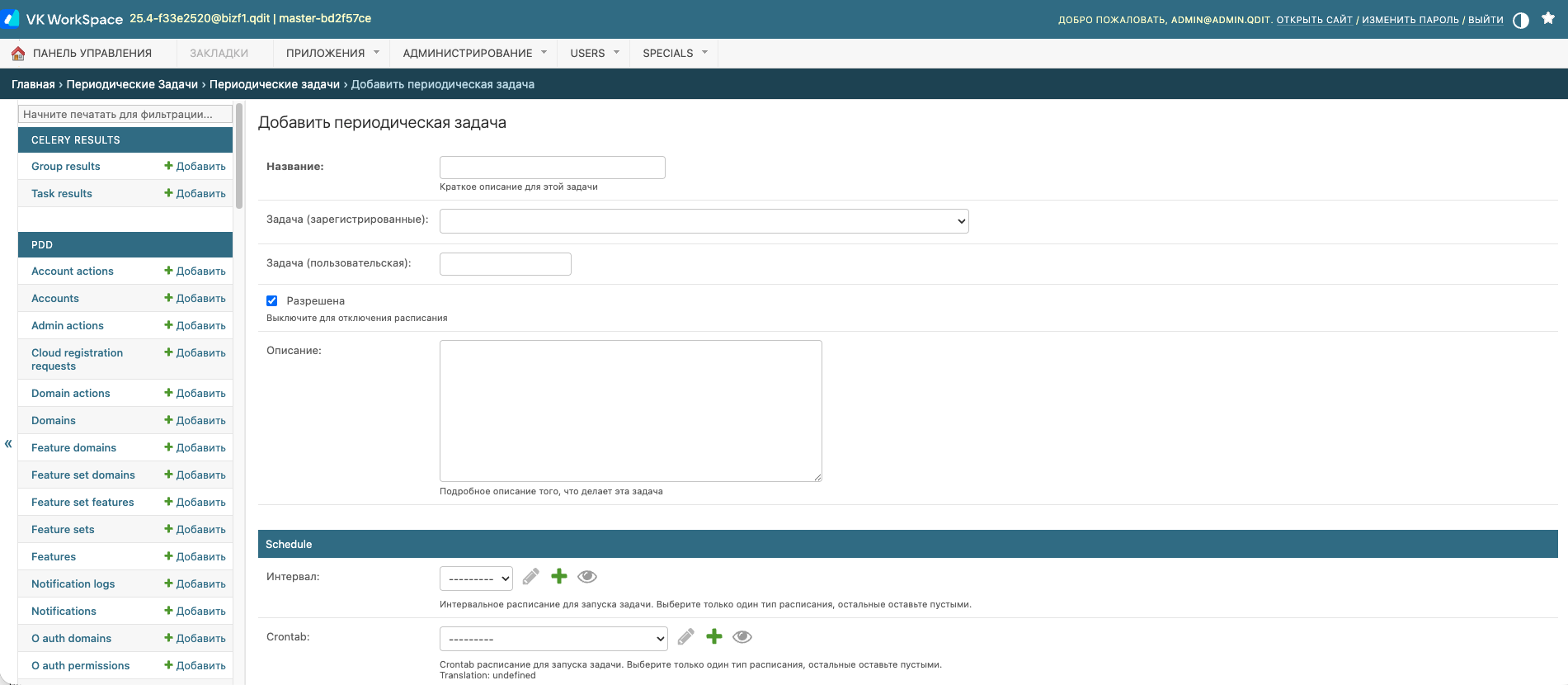The height and width of the screenshot is (685, 1568).
Task: Add a new interval with the plus icon
Action: 559,576
